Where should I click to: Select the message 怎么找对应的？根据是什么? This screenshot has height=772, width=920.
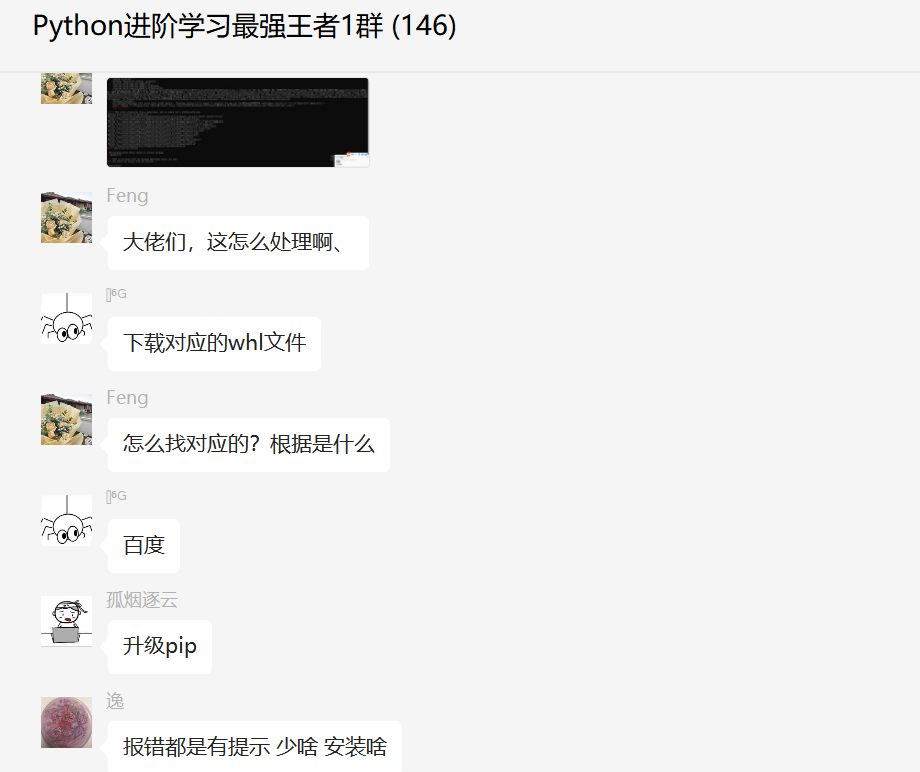tap(249, 445)
